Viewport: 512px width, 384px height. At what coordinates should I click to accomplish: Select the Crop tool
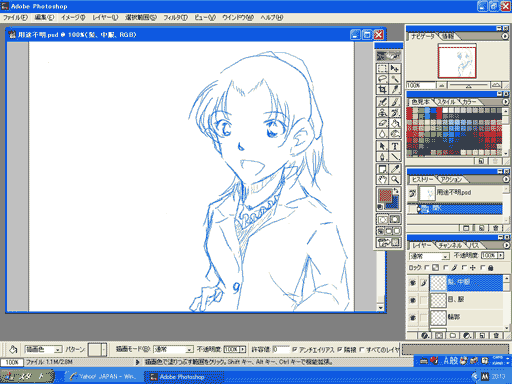(382, 90)
